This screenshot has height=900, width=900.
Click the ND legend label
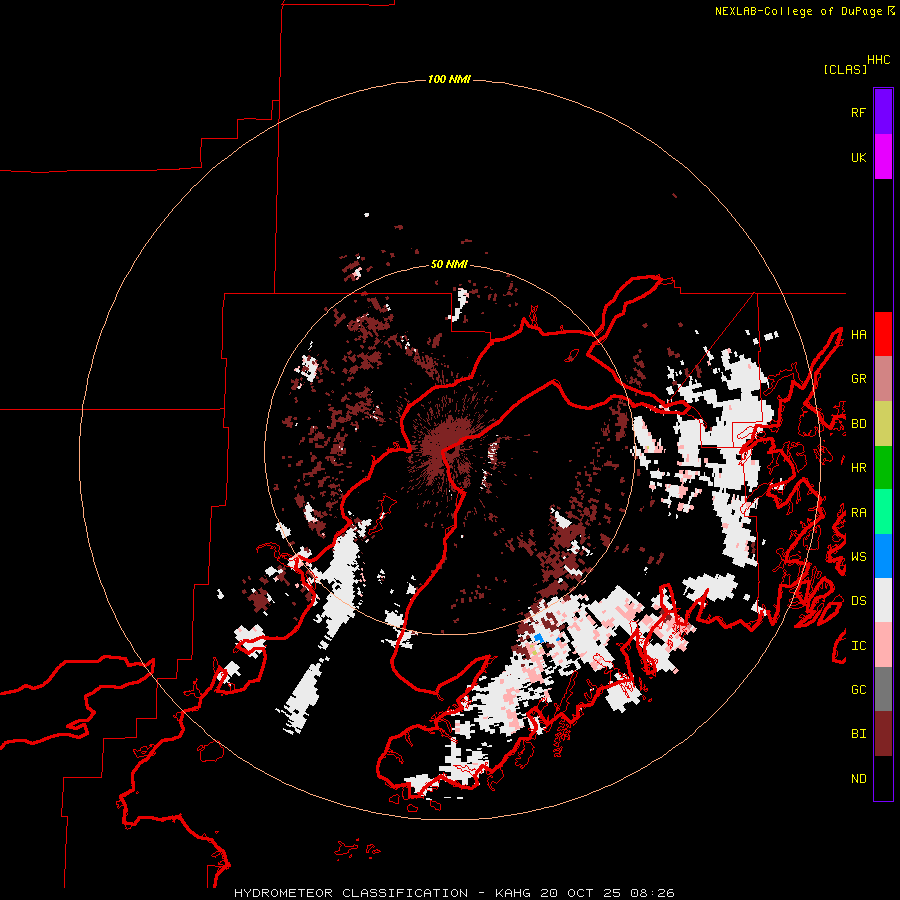[x=858, y=778]
